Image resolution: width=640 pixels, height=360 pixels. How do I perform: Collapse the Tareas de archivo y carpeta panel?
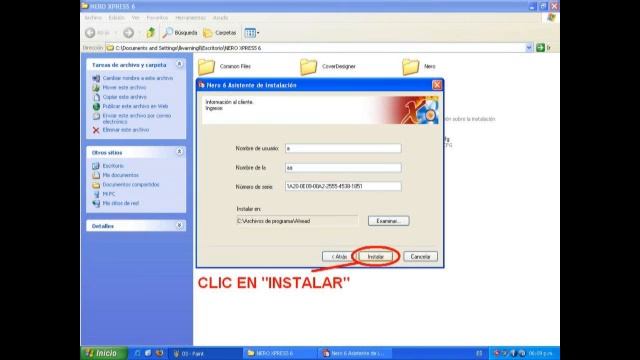179,64
